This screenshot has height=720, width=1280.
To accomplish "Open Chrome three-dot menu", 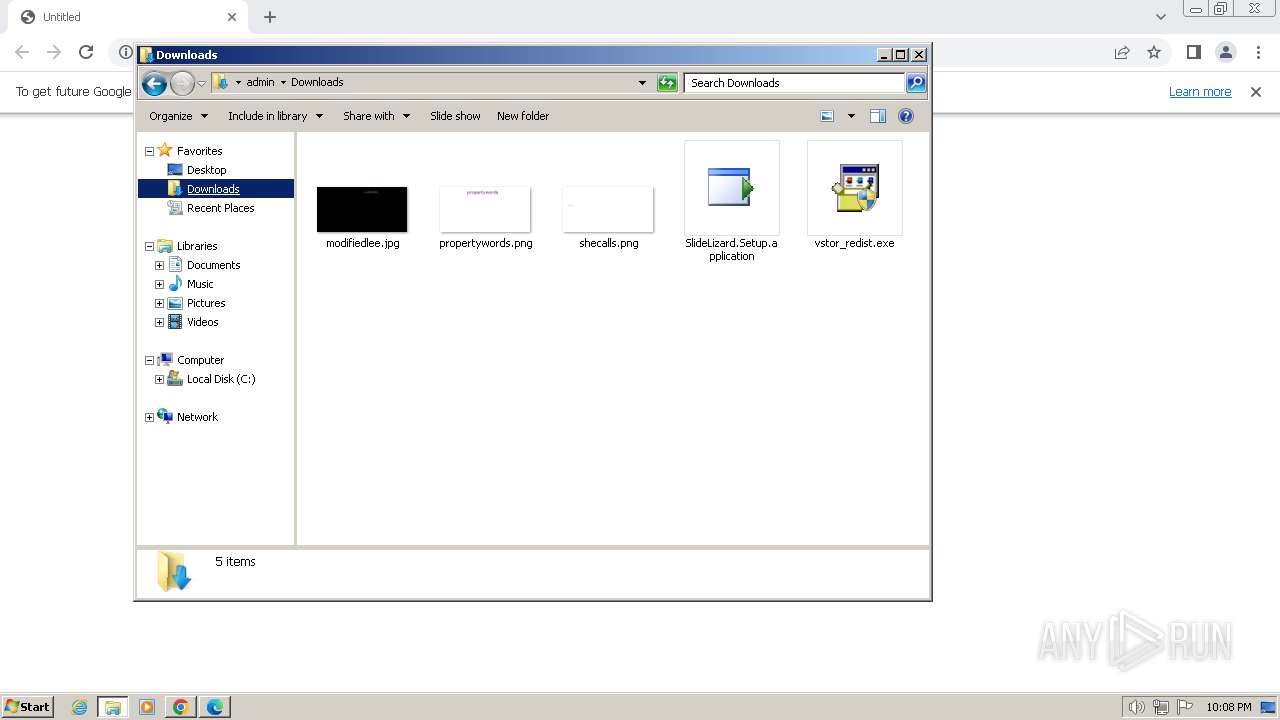I will (x=1259, y=52).
